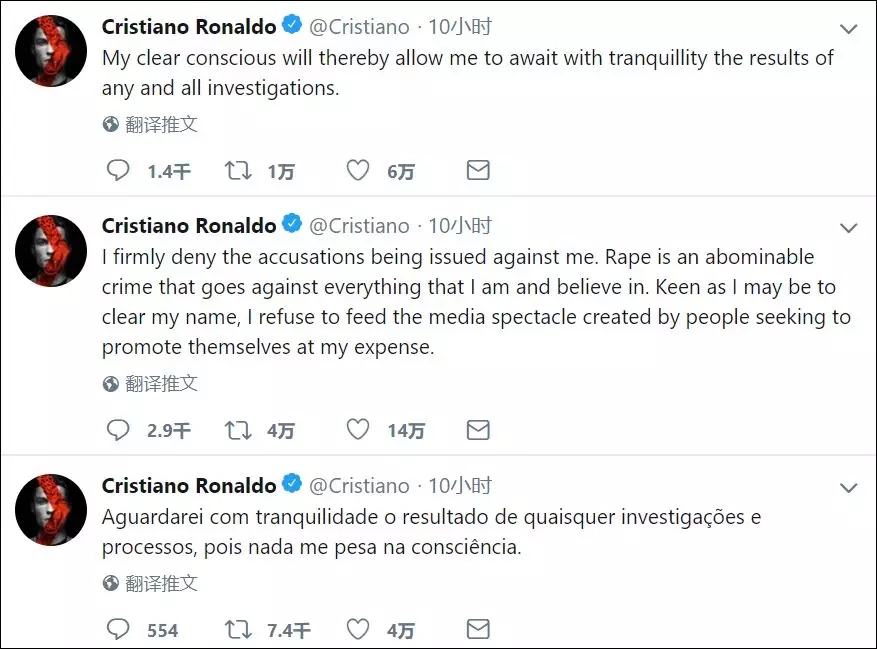This screenshot has width=877, height=649.
Task: Reply to the 'I firmly deny' tweet
Action: coord(118,430)
